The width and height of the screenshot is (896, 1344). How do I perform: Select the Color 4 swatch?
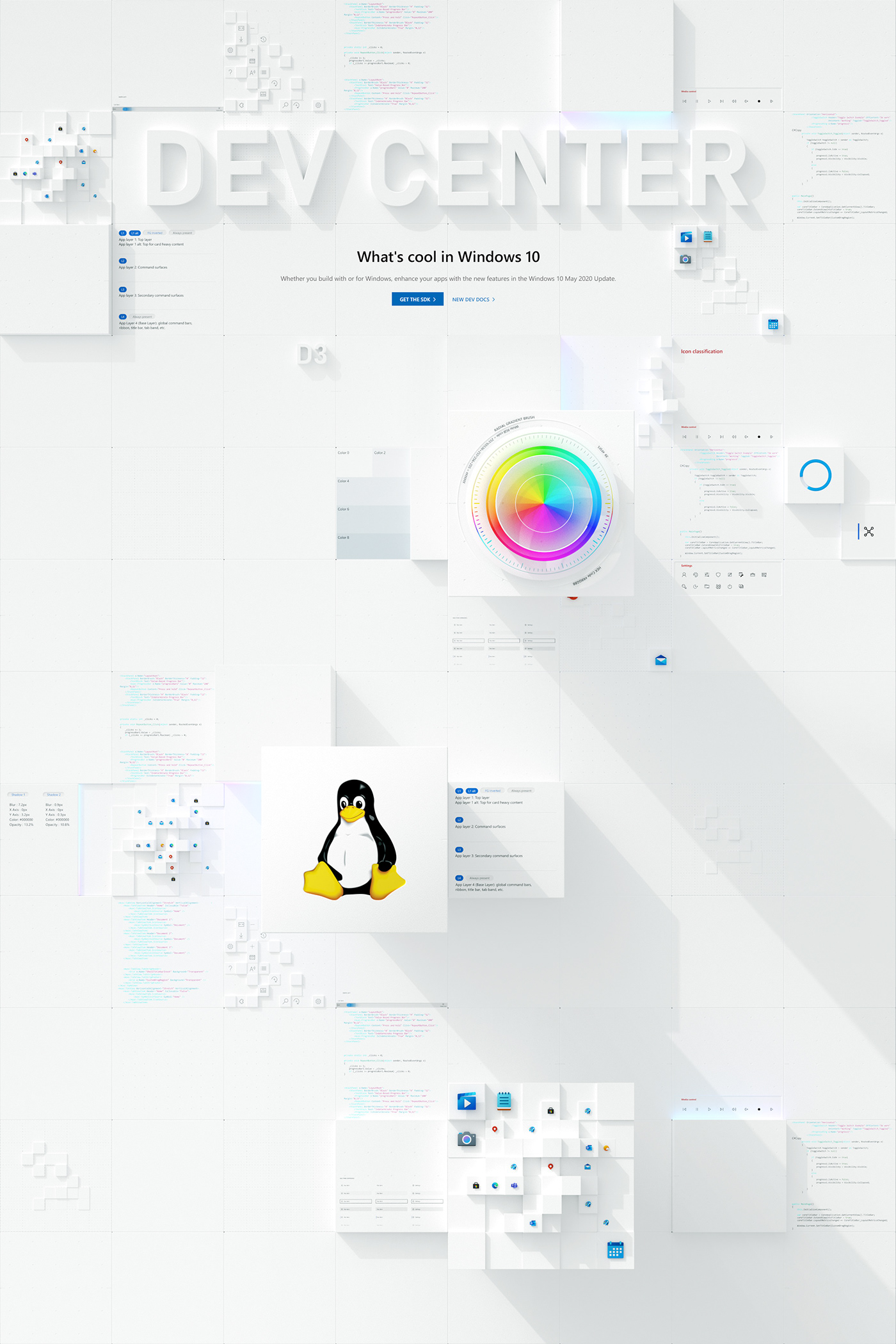(x=373, y=490)
